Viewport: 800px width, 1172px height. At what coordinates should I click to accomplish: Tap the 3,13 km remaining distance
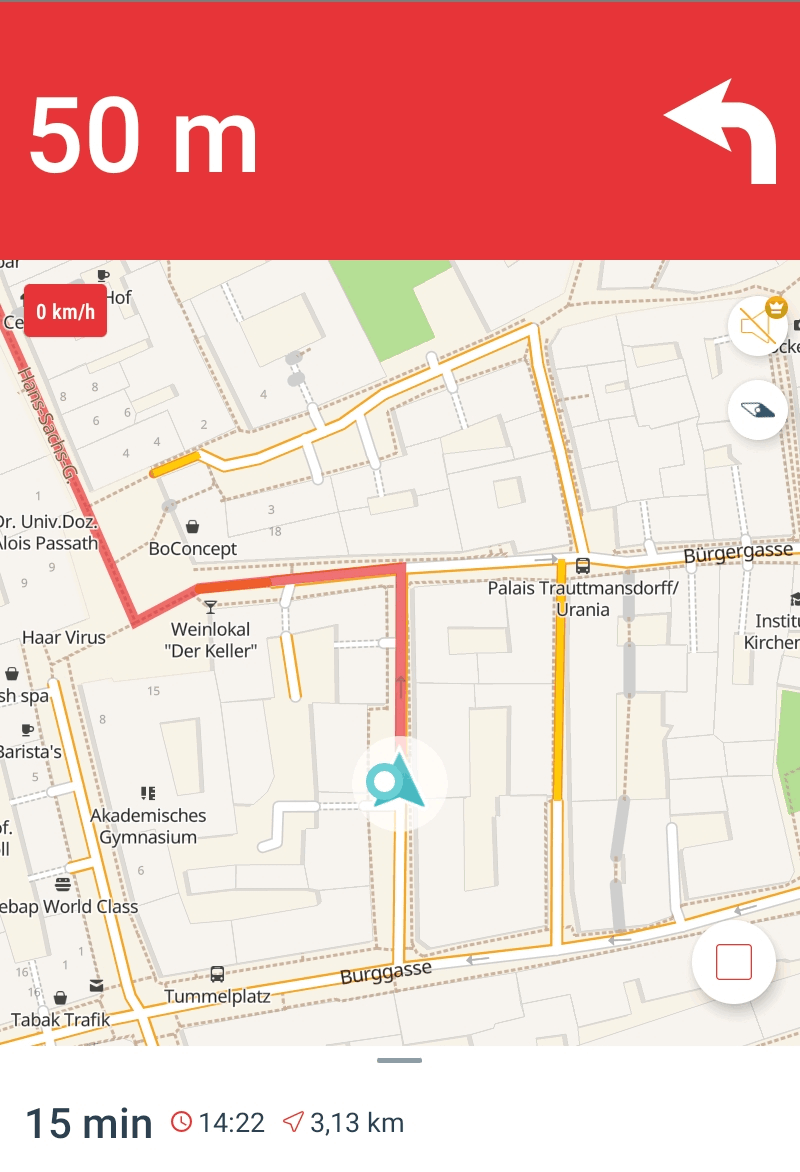coord(344,1123)
